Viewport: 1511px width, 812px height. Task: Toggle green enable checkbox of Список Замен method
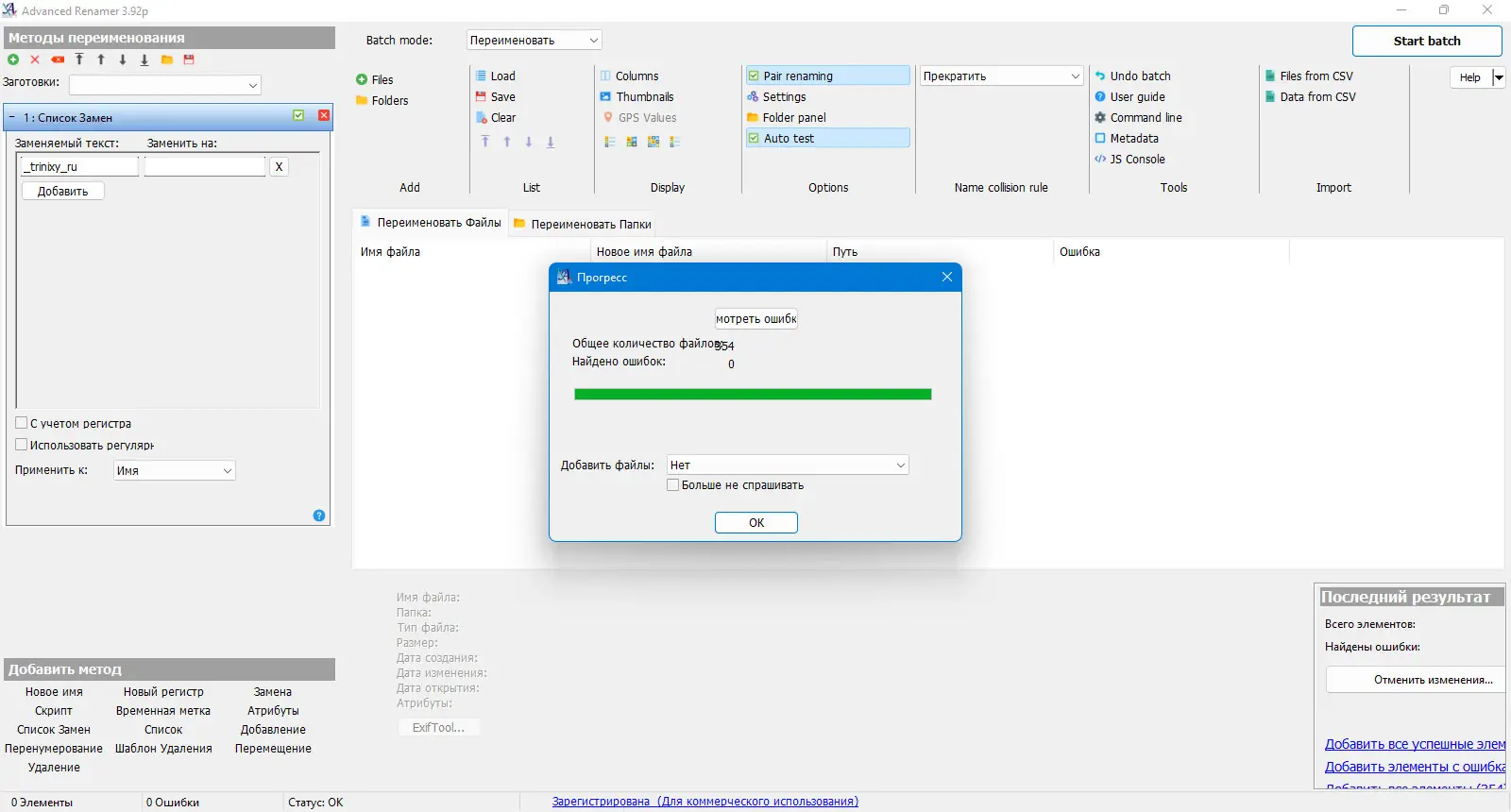pyautogui.click(x=298, y=115)
